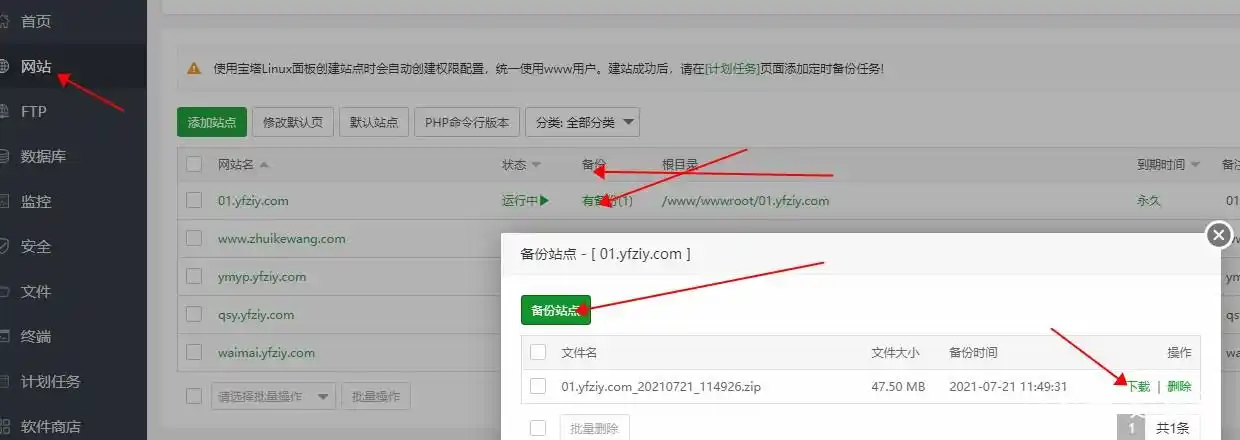Go to 软件商店 in the sidebar

pos(50,426)
